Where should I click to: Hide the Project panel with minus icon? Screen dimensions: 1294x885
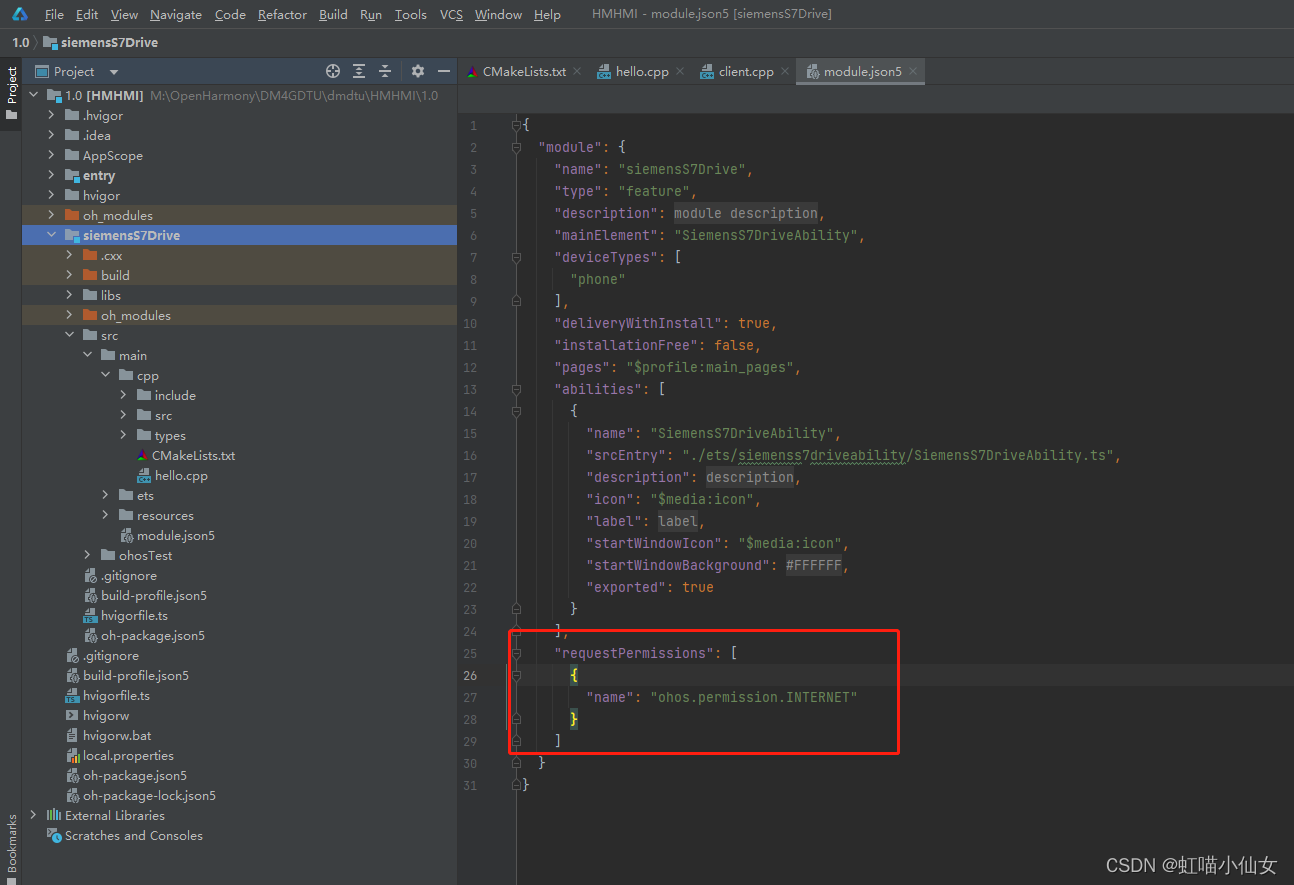(x=444, y=71)
